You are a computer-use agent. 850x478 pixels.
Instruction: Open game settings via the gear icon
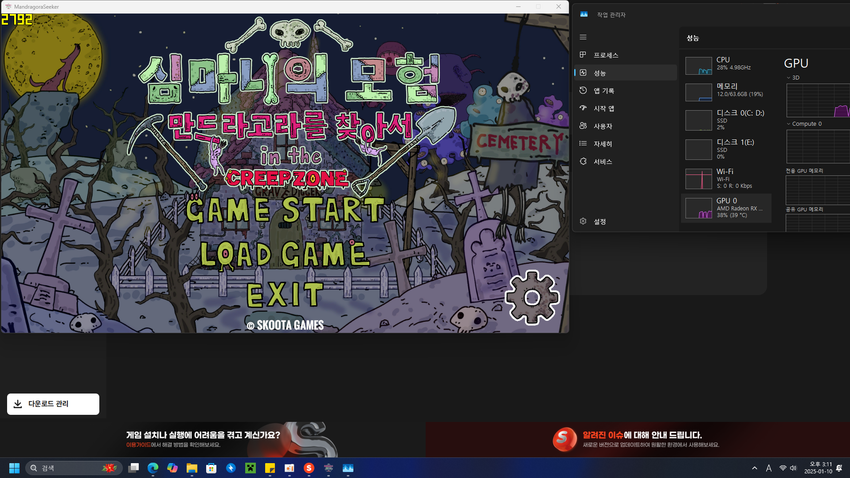click(x=532, y=297)
